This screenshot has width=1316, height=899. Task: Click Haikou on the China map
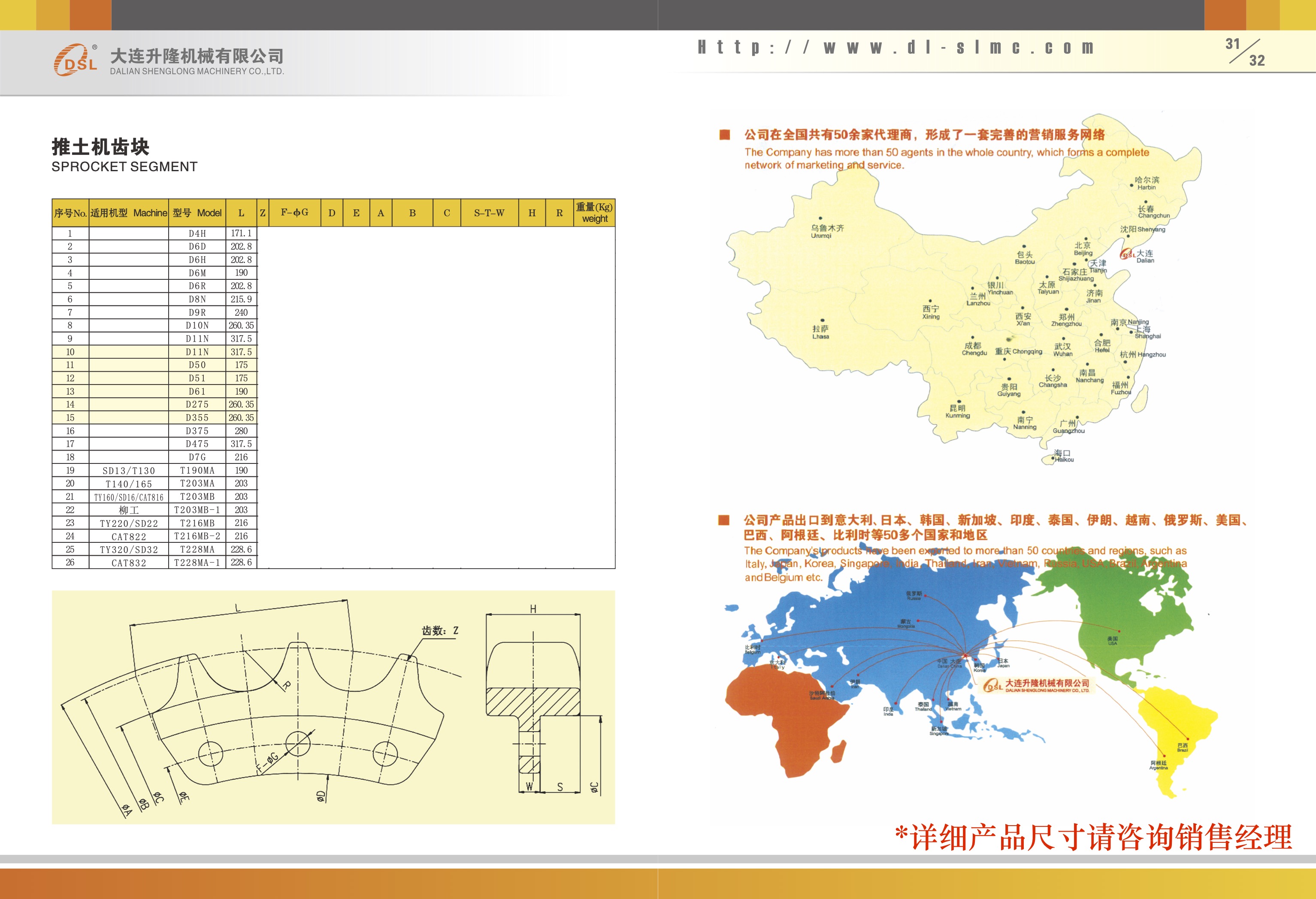pos(1063,456)
